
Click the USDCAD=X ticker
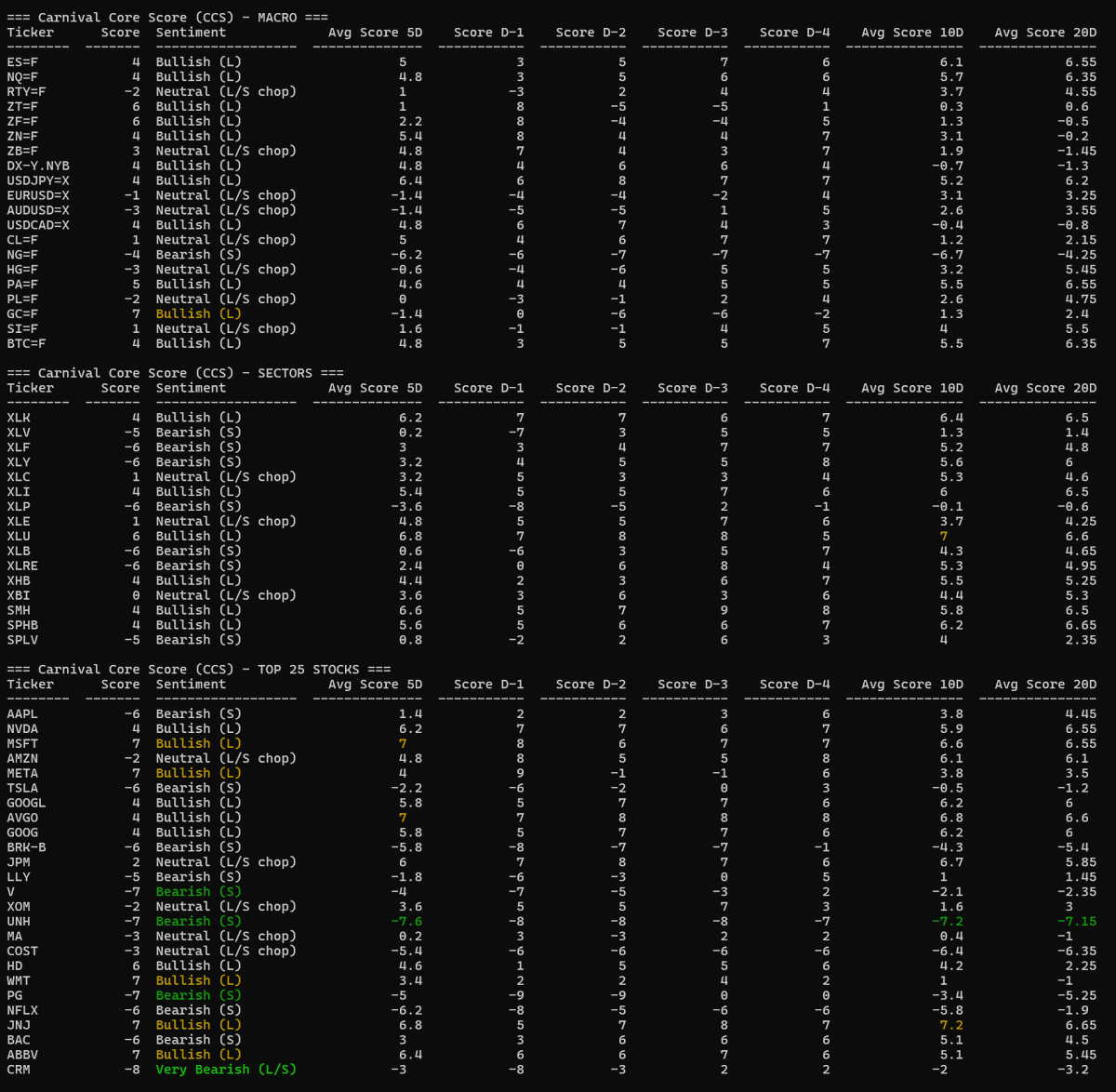(x=38, y=226)
